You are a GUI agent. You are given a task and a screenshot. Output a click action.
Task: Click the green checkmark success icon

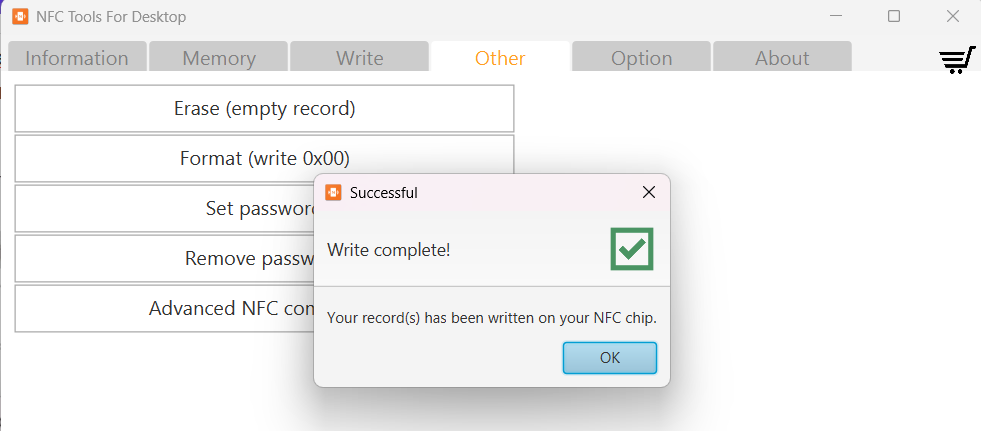(x=631, y=249)
